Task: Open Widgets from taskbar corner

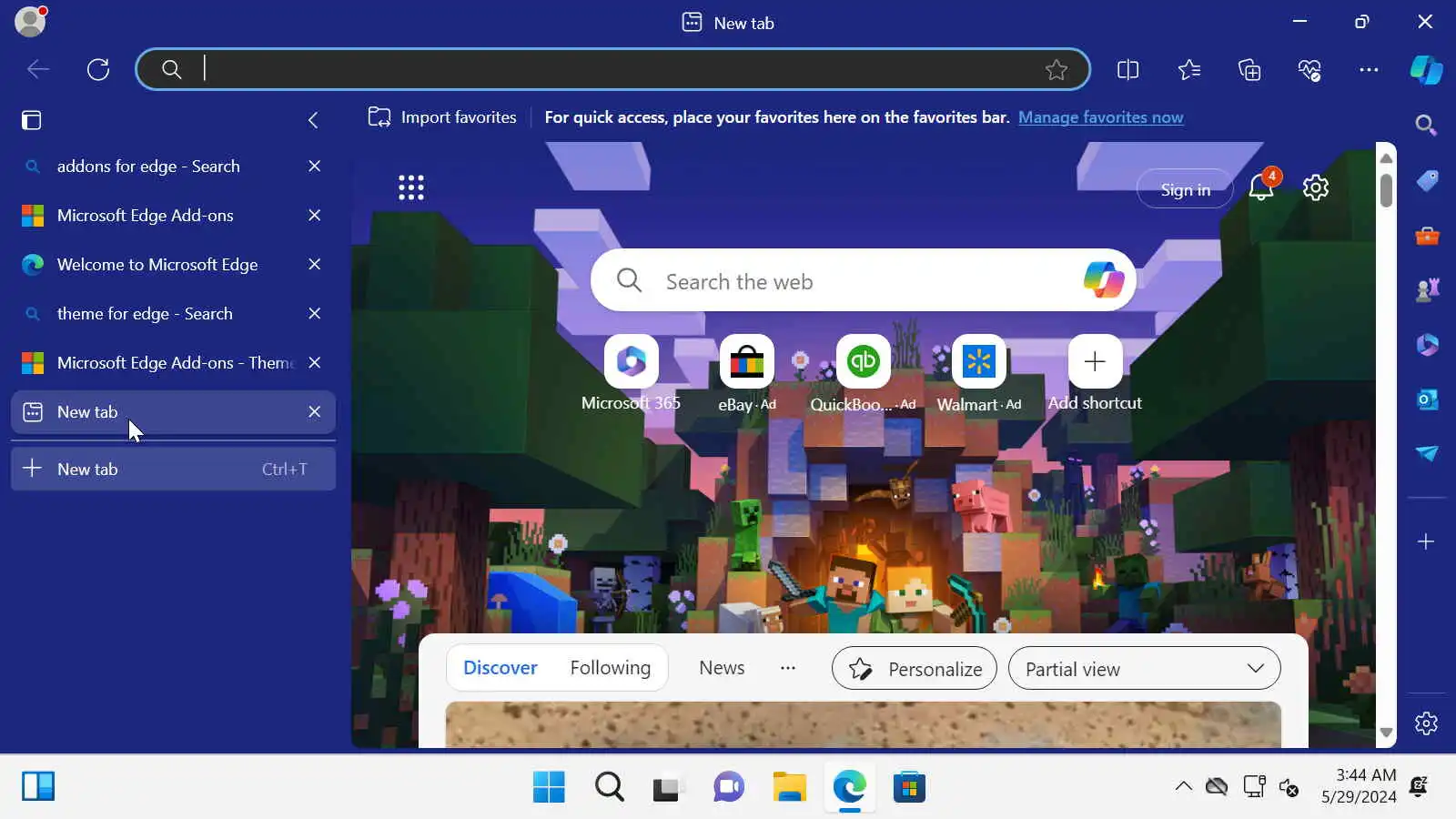Action: [38, 786]
